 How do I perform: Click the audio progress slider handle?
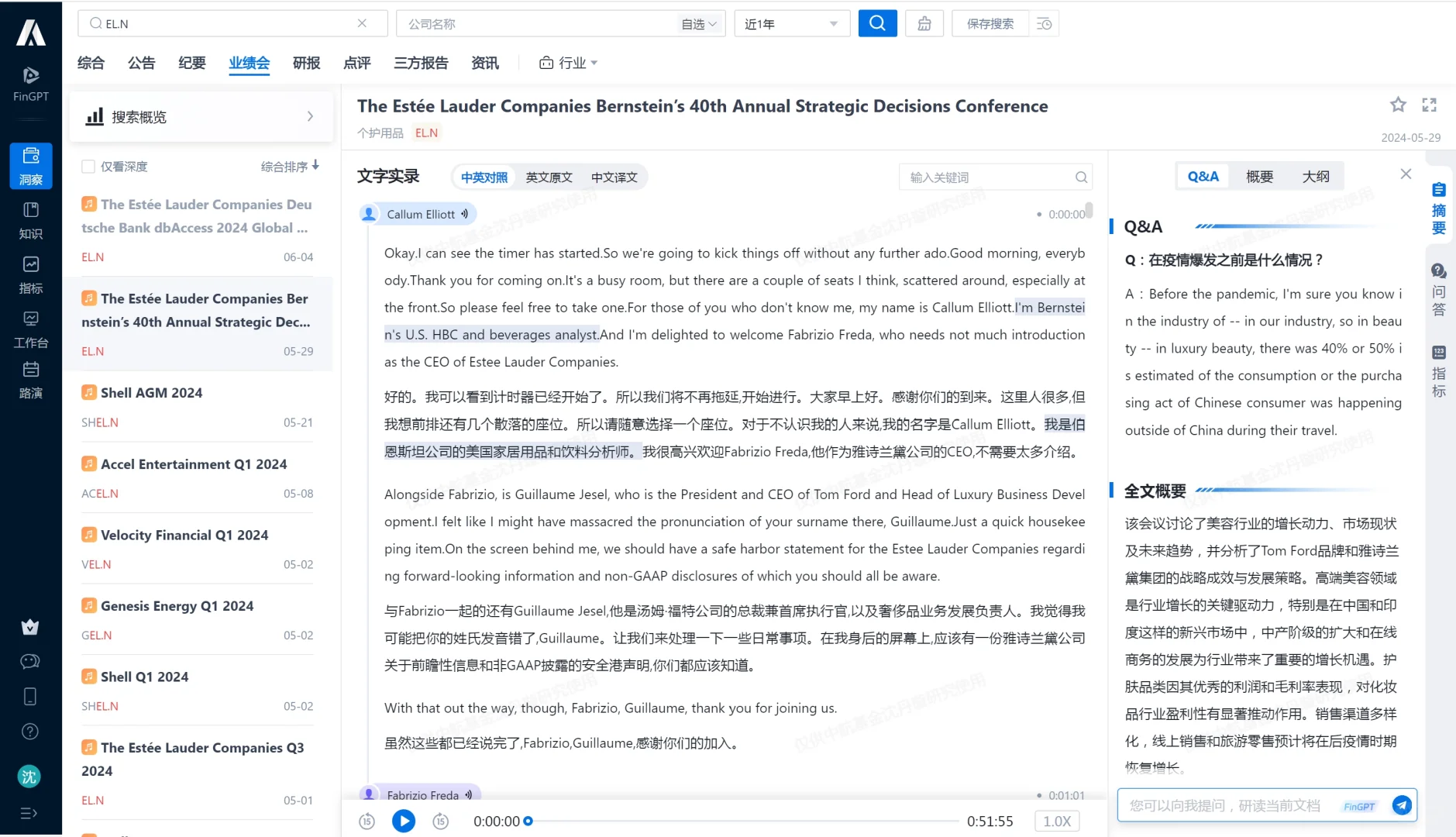tap(528, 821)
